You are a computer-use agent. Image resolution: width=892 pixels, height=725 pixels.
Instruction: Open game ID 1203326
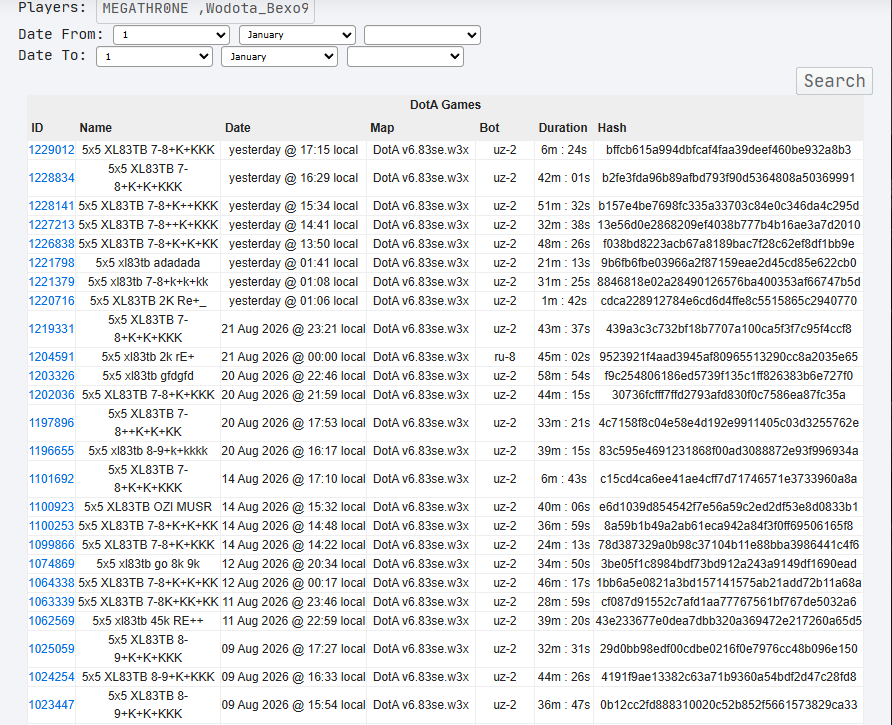tap(51, 376)
